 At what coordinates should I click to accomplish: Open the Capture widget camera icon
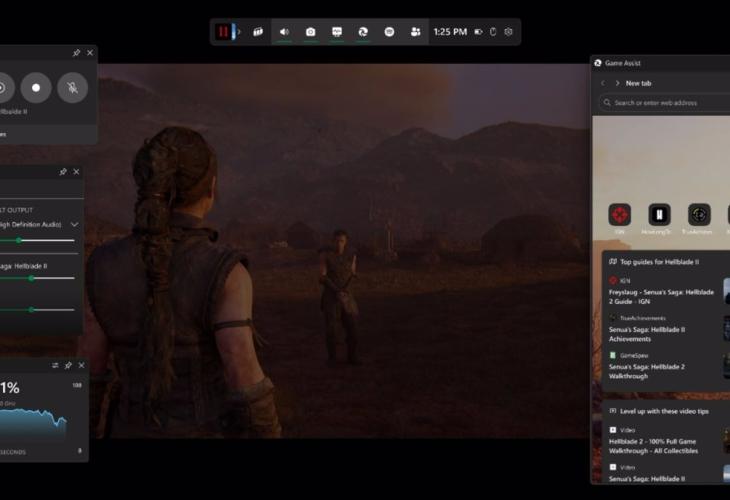(x=310, y=32)
